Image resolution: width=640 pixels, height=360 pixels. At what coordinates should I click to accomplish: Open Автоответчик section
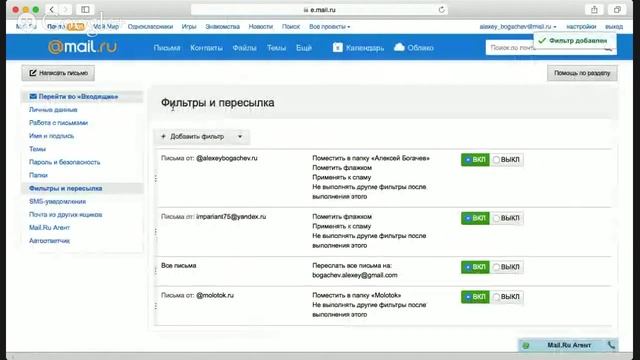[x=49, y=241]
